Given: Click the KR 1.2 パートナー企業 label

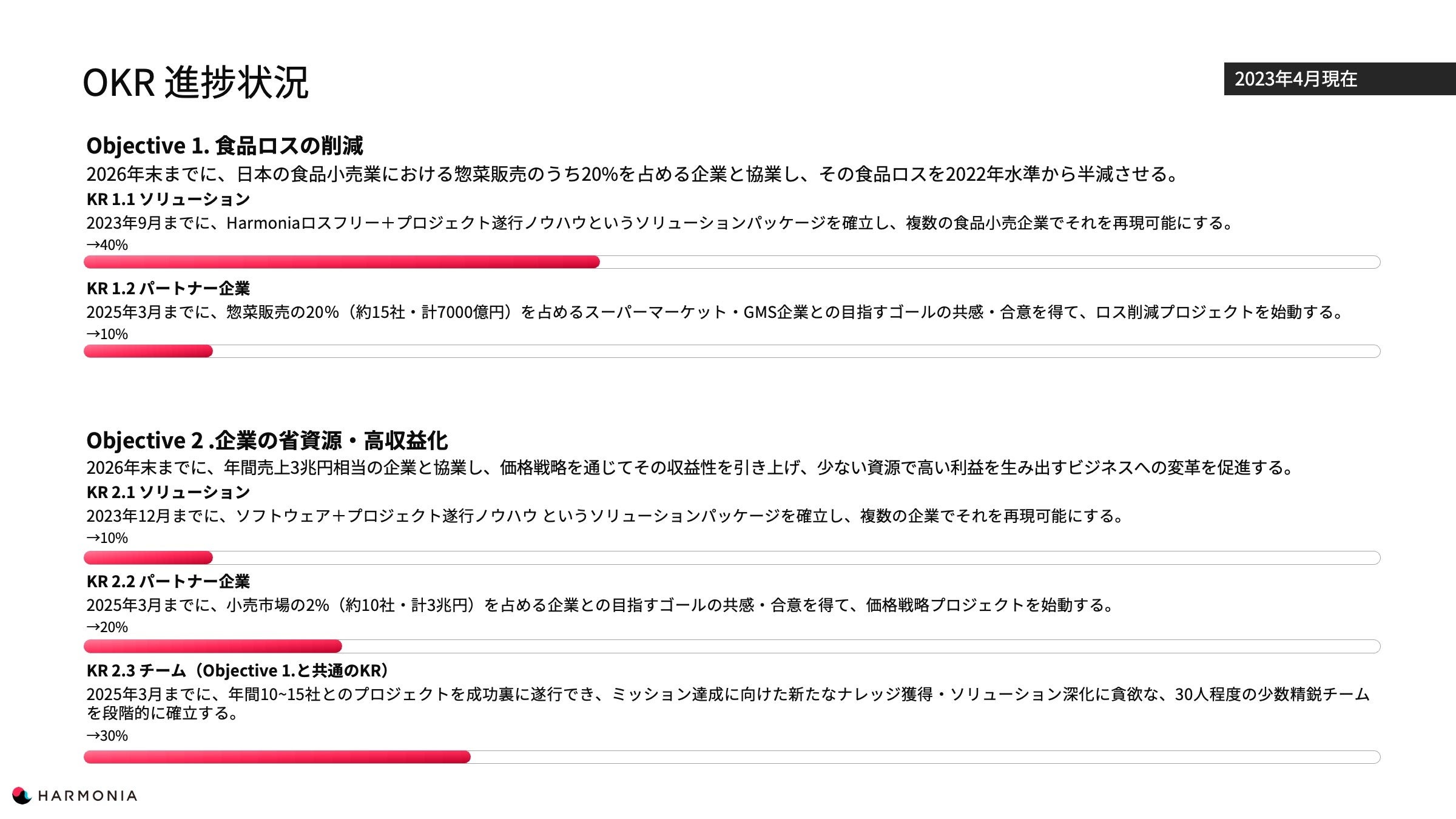Looking at the screenshot, I should [x=168, y=288].
